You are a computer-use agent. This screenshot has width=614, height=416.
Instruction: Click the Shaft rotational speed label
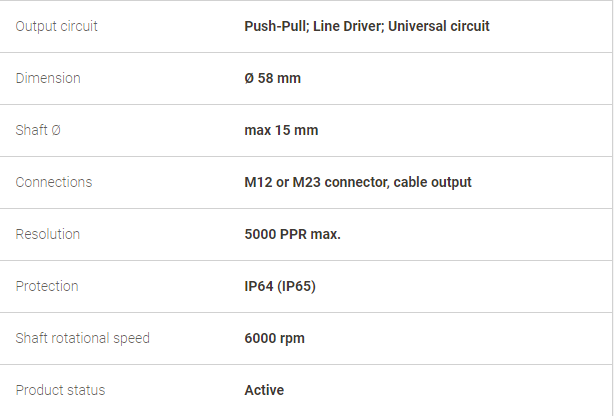(x=82, y=338)
